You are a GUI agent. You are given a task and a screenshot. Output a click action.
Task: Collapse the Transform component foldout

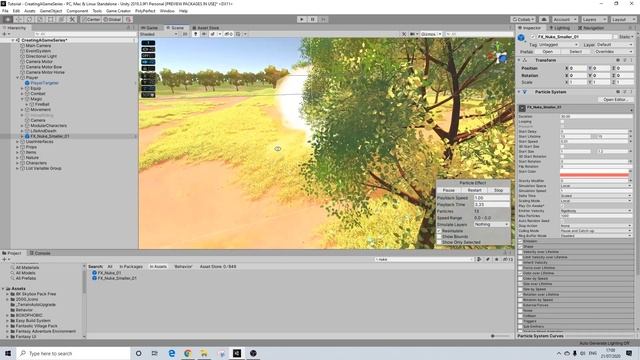(x=519, y=60)
